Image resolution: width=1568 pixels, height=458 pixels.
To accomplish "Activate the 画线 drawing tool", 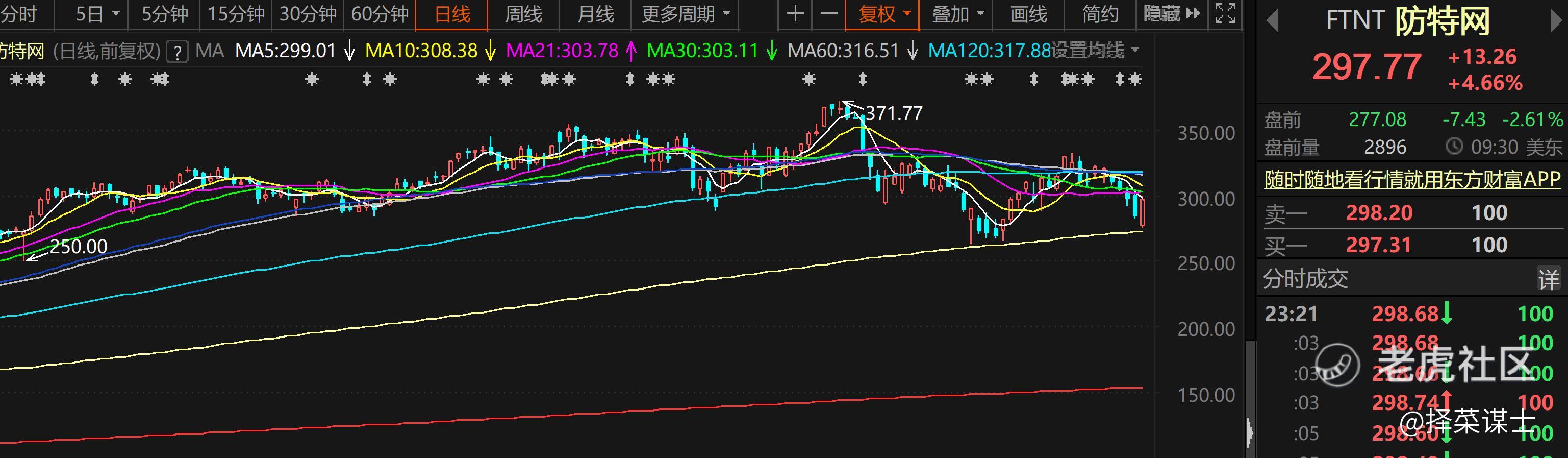I will coord(1029,14).
